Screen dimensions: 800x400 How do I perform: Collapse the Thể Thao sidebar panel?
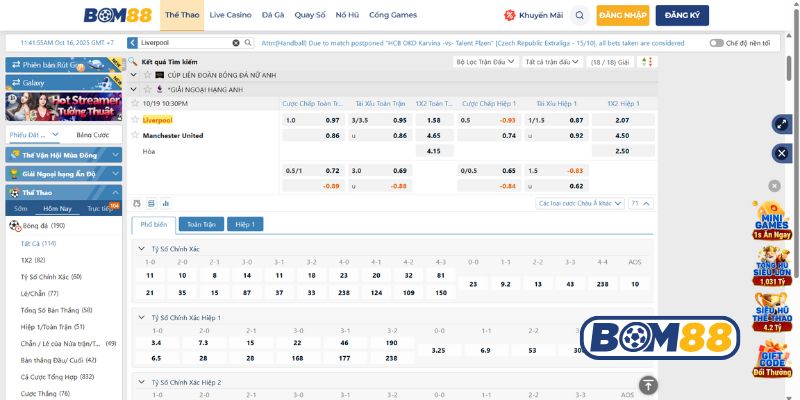coord(64,192)
